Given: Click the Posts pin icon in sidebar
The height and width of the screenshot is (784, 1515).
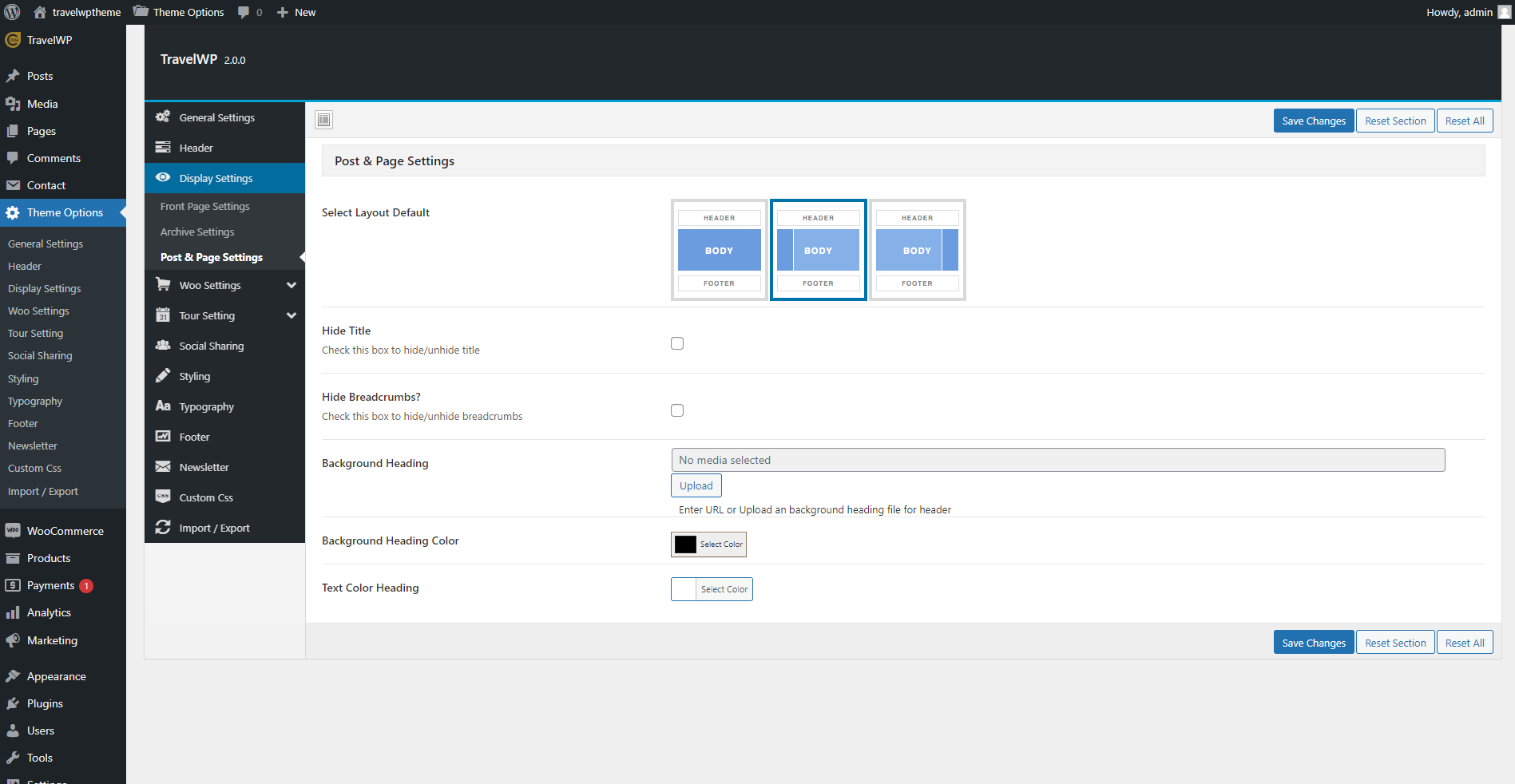Looking at the screenshot, I should 13,76.
